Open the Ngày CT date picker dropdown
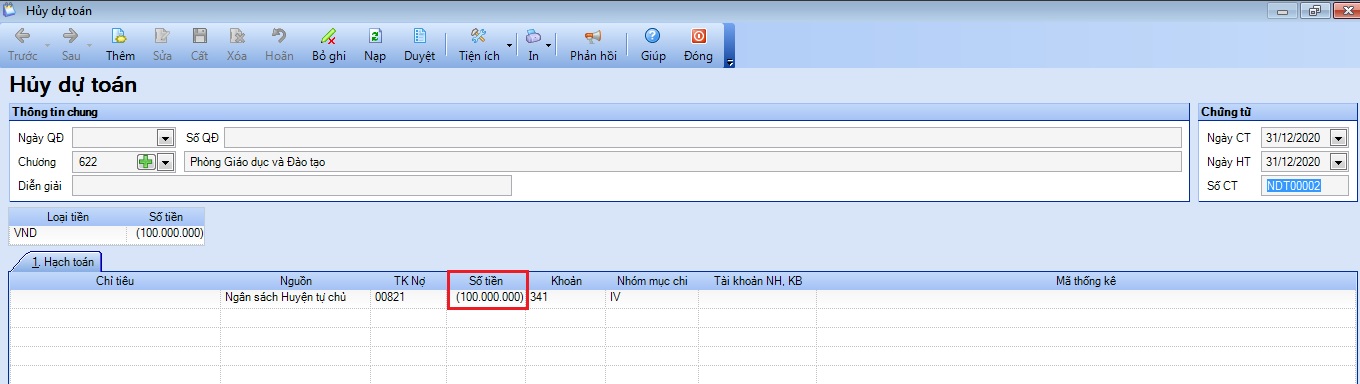1360x384 pixels. point(1338,138)
